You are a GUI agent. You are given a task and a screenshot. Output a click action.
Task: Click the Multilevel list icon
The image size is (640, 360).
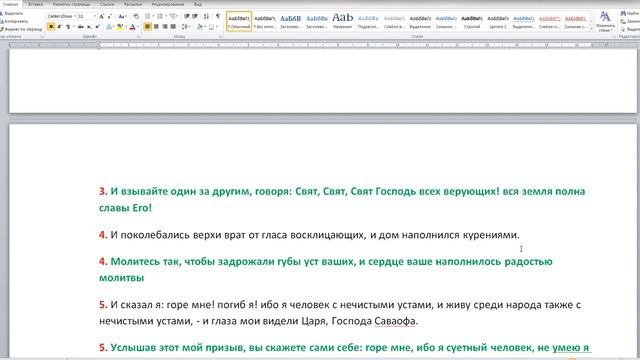172,16
